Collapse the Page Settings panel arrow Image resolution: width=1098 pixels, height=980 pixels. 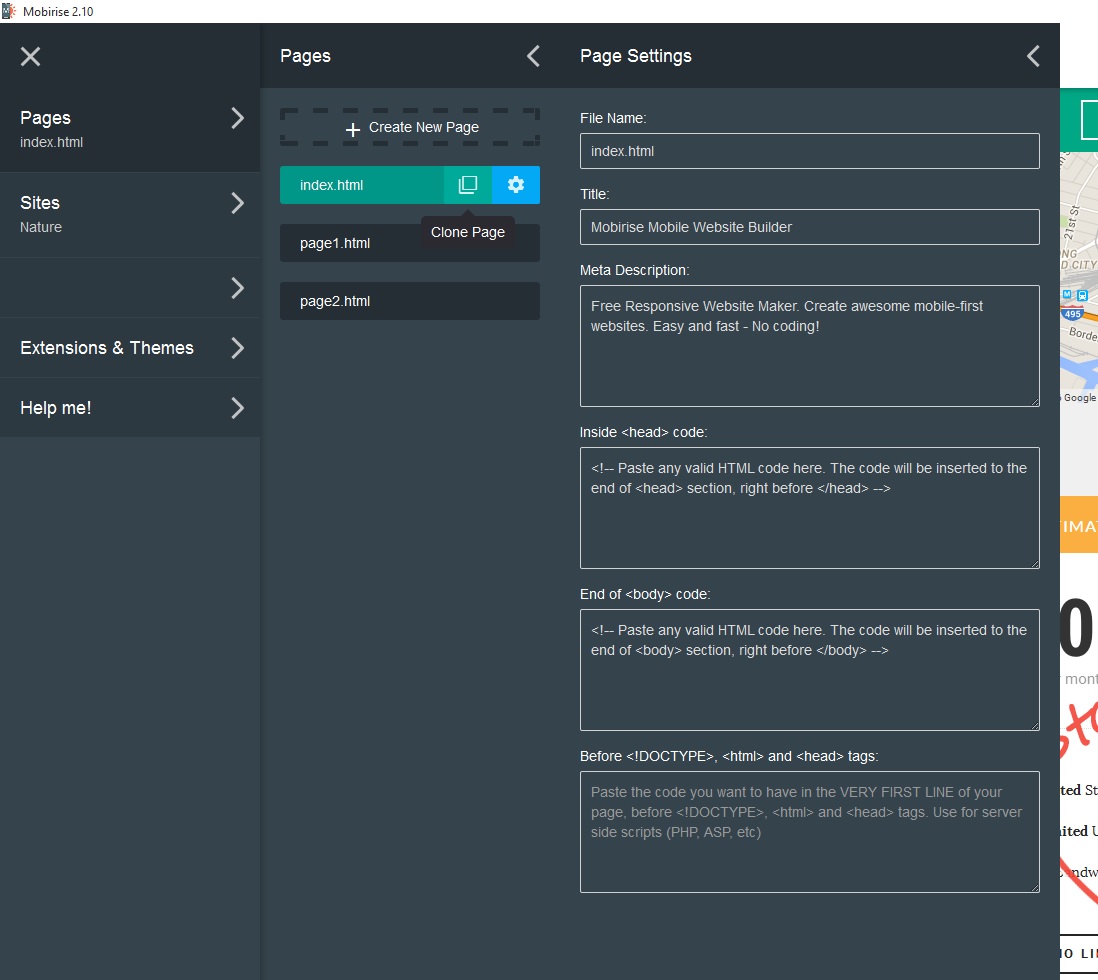[x=1033, y=56]
